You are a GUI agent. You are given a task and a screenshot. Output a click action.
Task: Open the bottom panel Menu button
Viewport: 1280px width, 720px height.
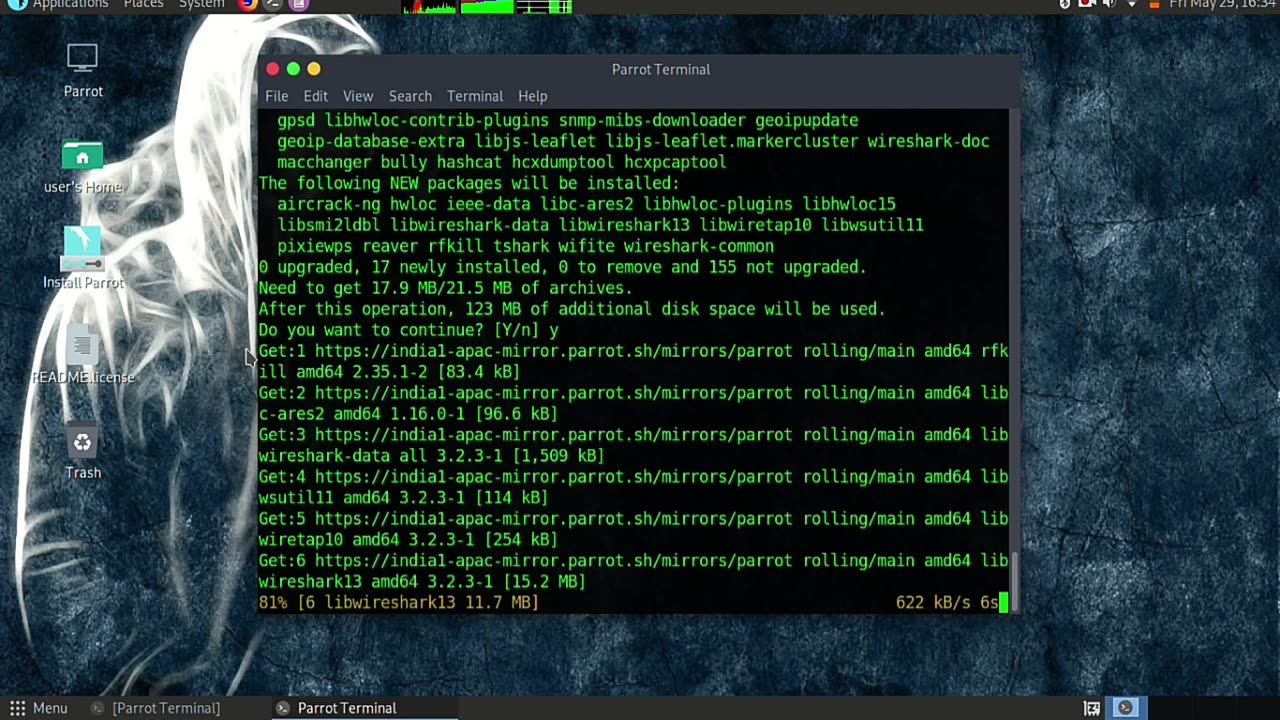click(38, 708)
